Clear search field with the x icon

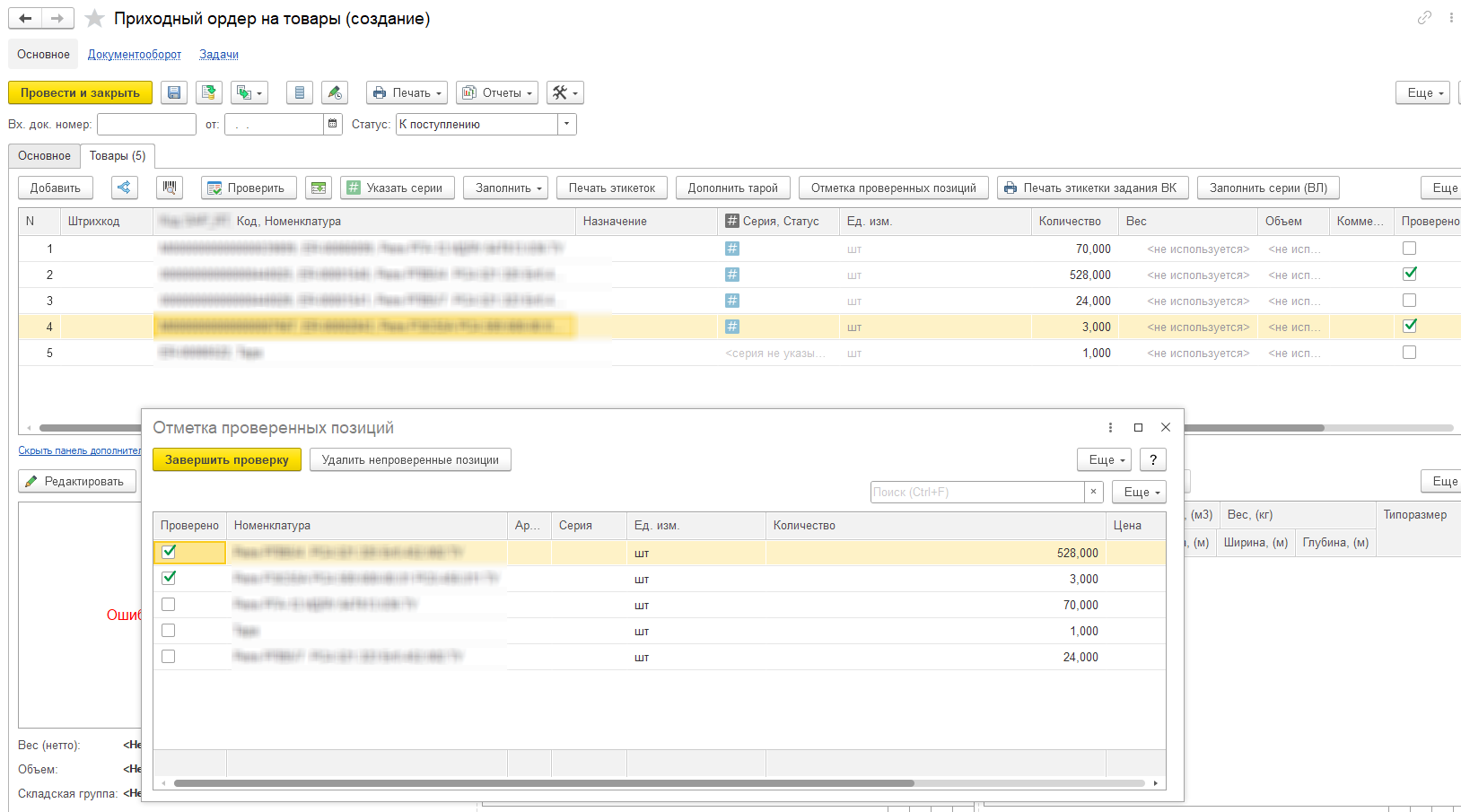pyautogui.click(x=1093, y=492)
